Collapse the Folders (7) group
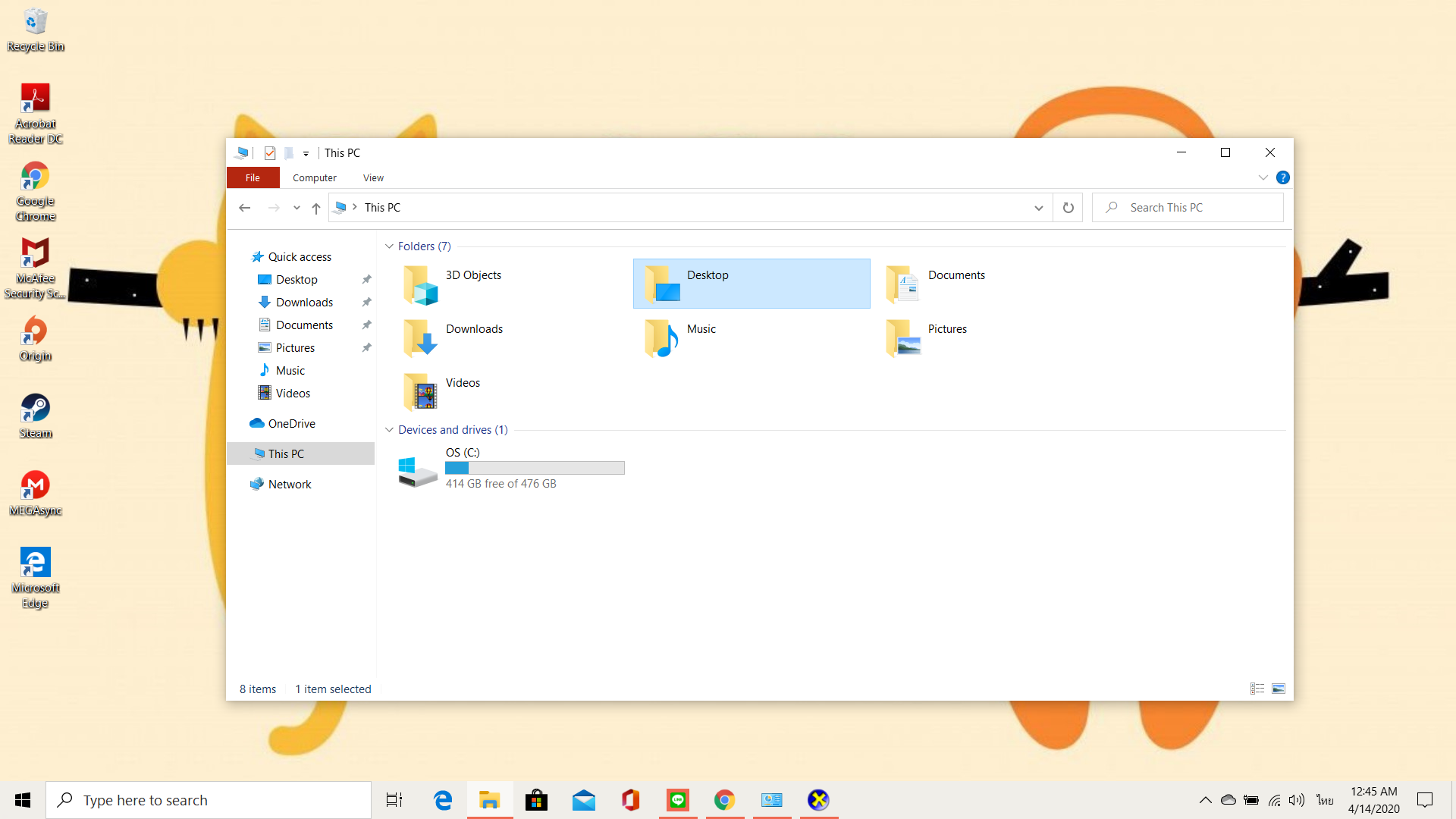Viewport: 1456px width, 819px height. point(389,246)
